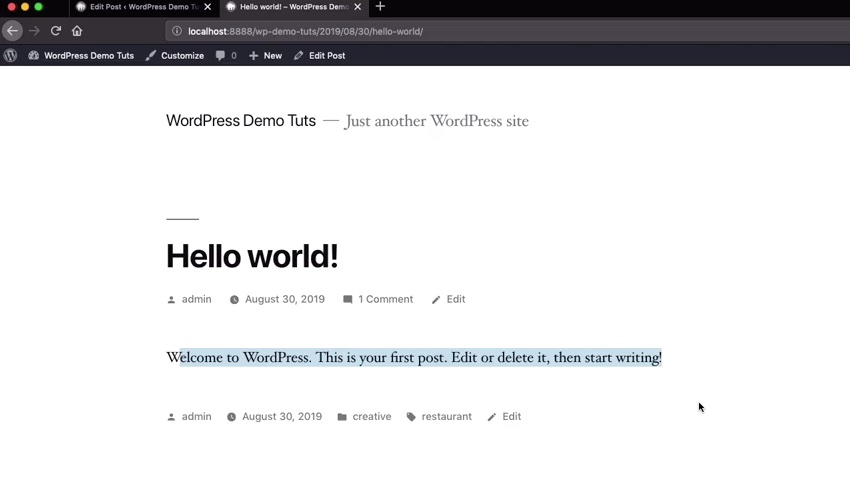Click the footer clock icon before date
Screen dimensions: 850x478
pos(231,417)
